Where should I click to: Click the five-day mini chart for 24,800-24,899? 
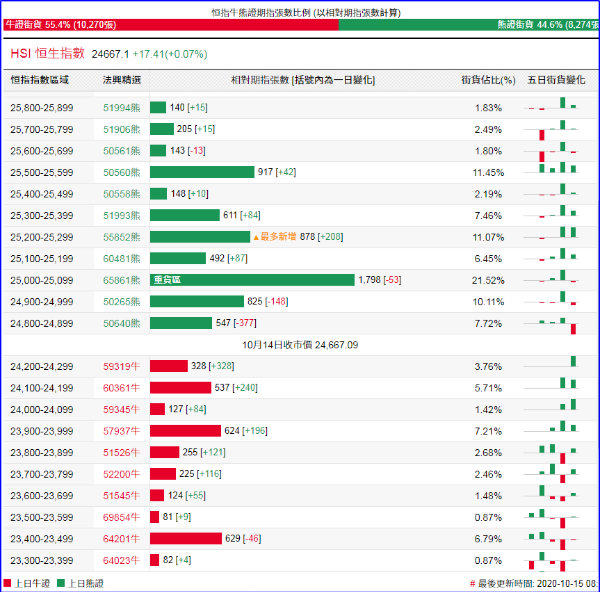(551, 325)
